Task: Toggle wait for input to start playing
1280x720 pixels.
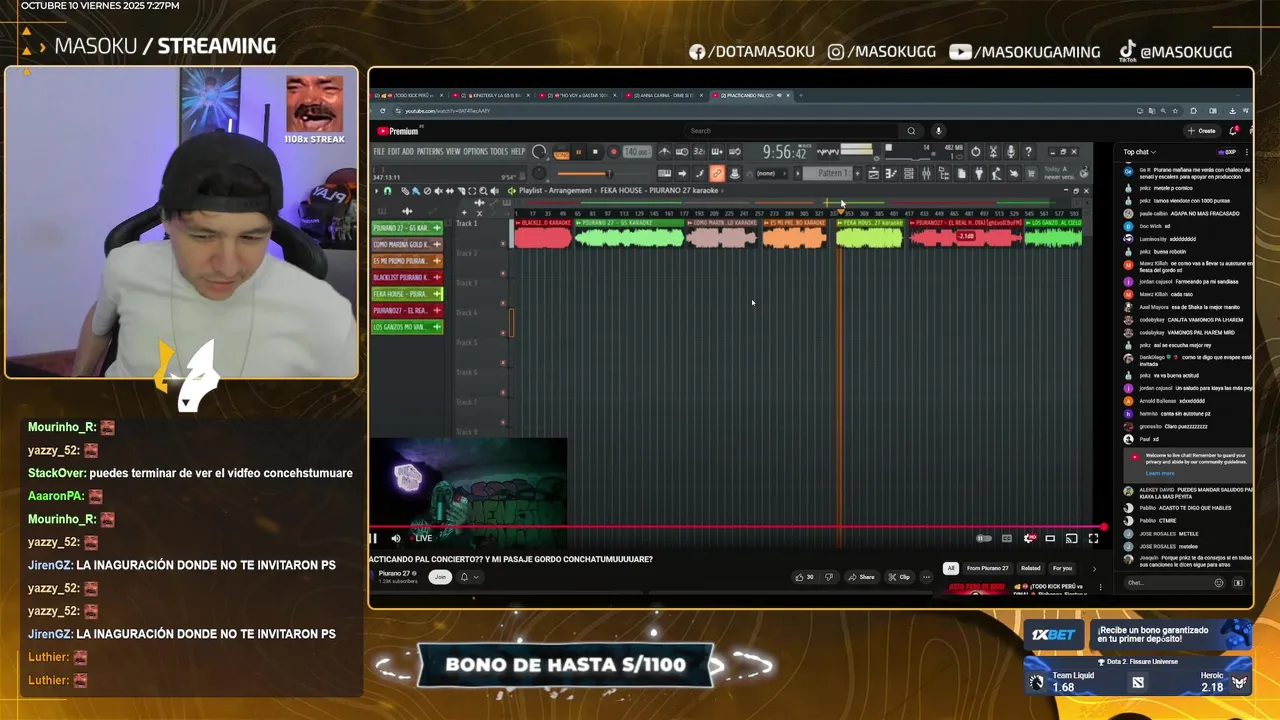Action: 682,152
